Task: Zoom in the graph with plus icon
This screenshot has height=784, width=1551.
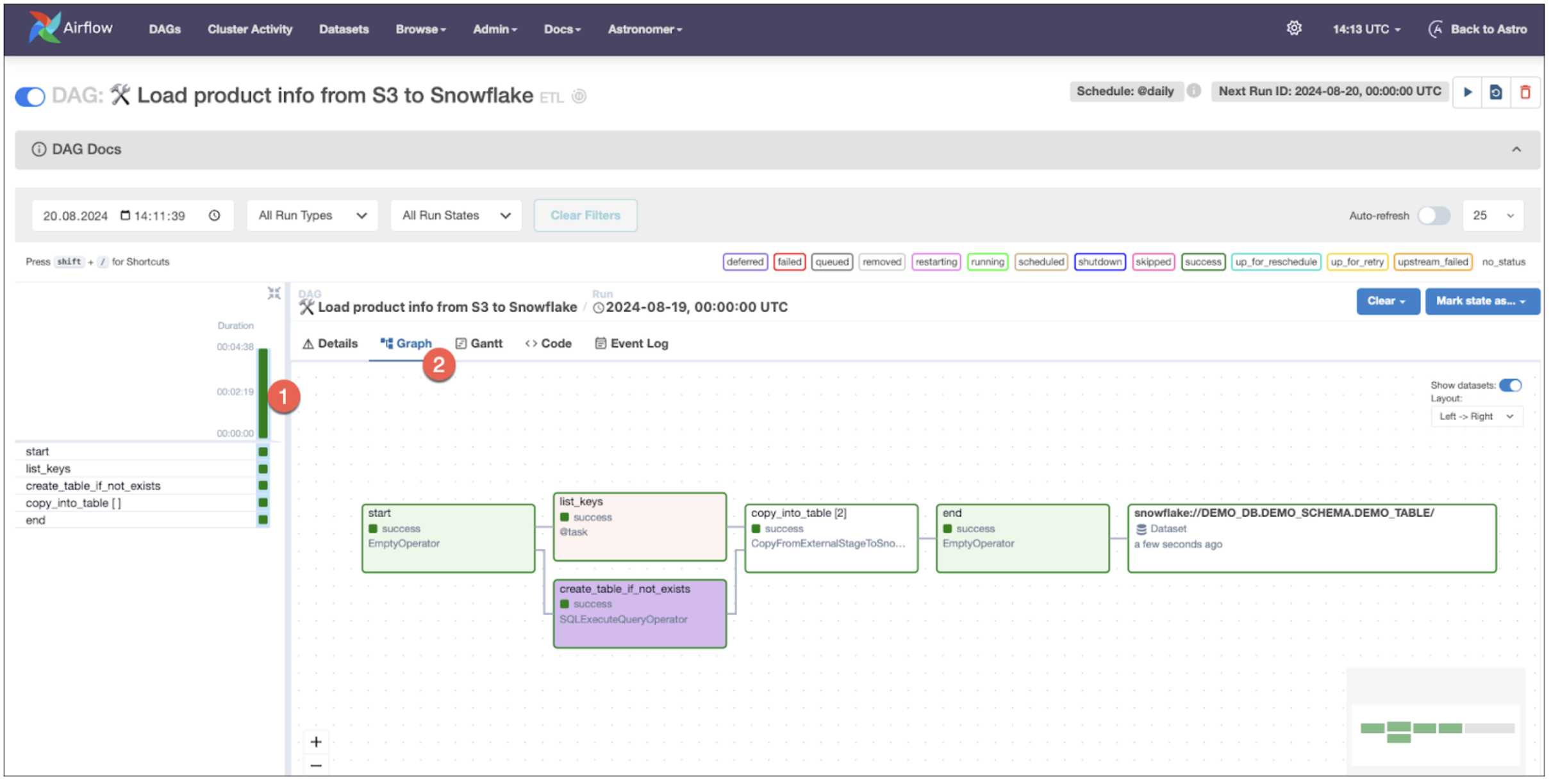Action: click(316, 742)
